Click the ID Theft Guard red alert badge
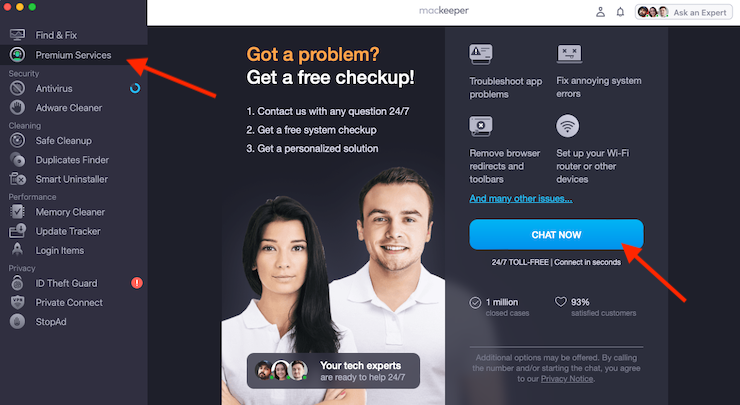Image resolution: width=740 pixels, height=405 pixels. [x=137, y=283]
